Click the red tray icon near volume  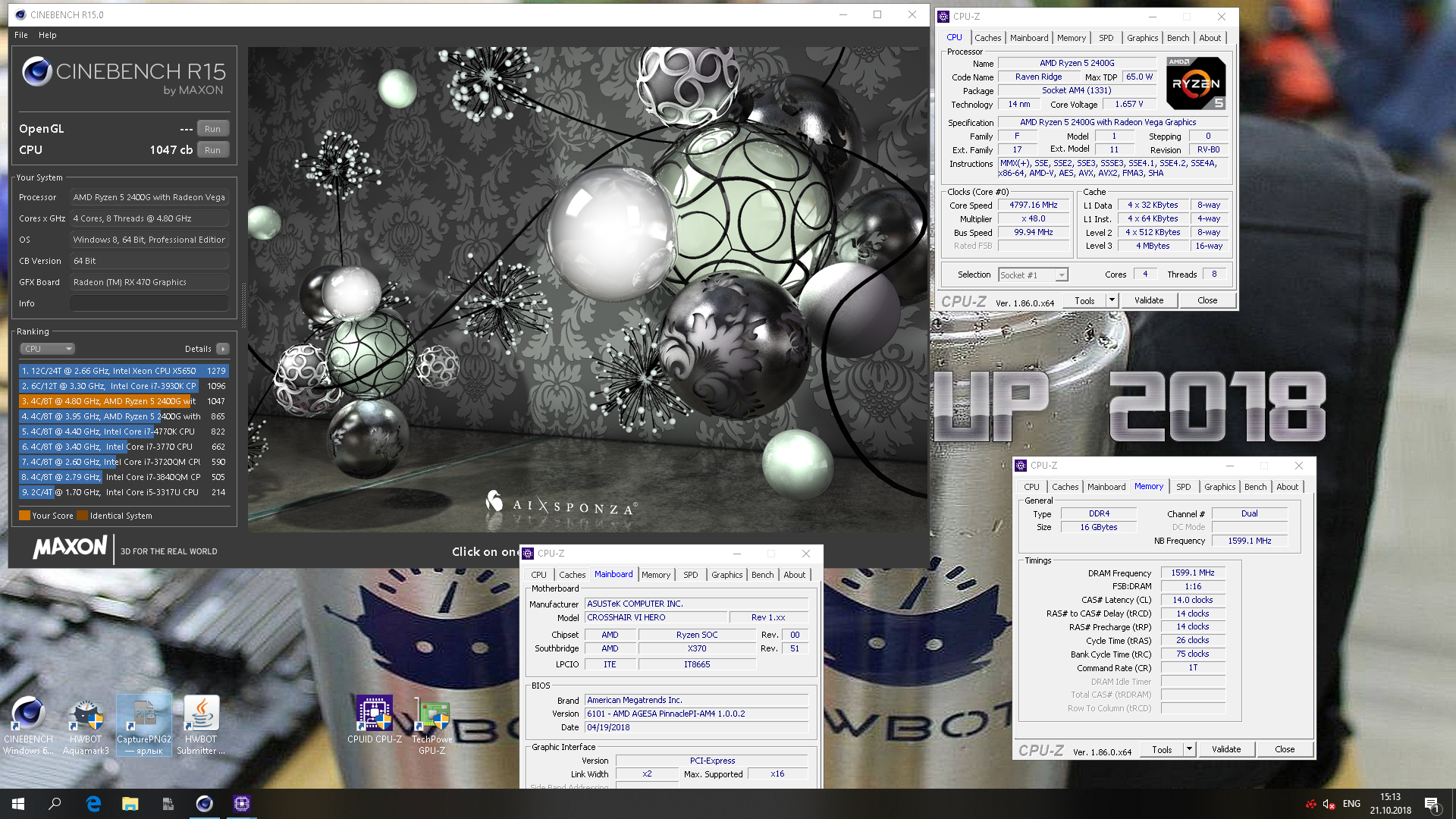pos(1311,804)
